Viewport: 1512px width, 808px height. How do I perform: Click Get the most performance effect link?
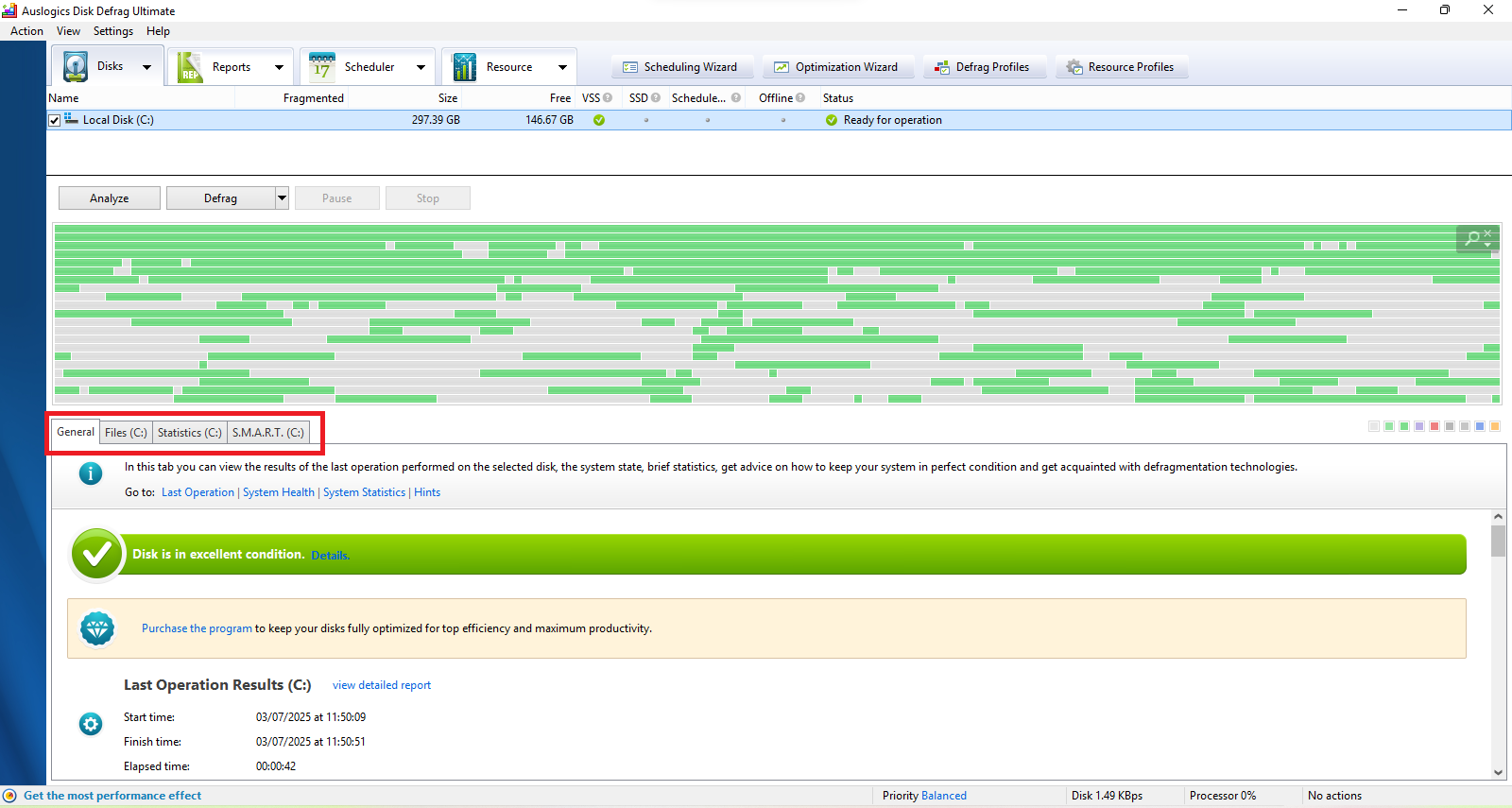pos(112,796)
